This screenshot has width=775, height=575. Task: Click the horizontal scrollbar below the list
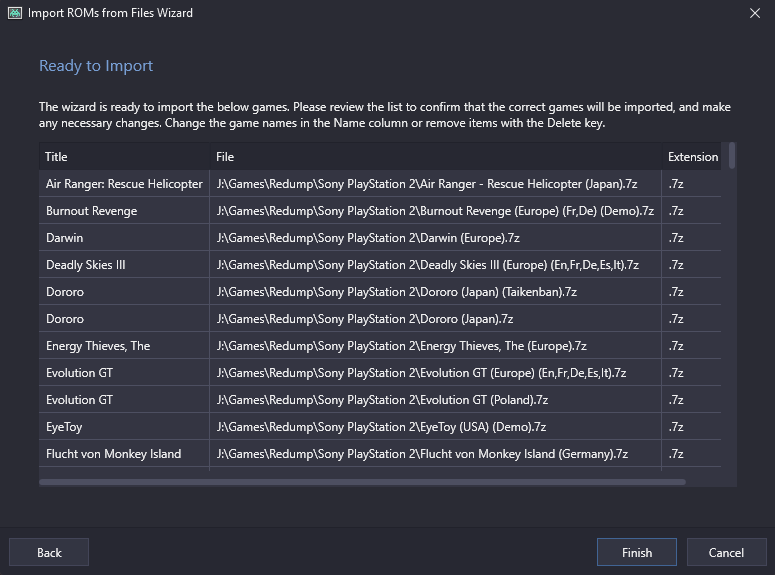[362, 482]
